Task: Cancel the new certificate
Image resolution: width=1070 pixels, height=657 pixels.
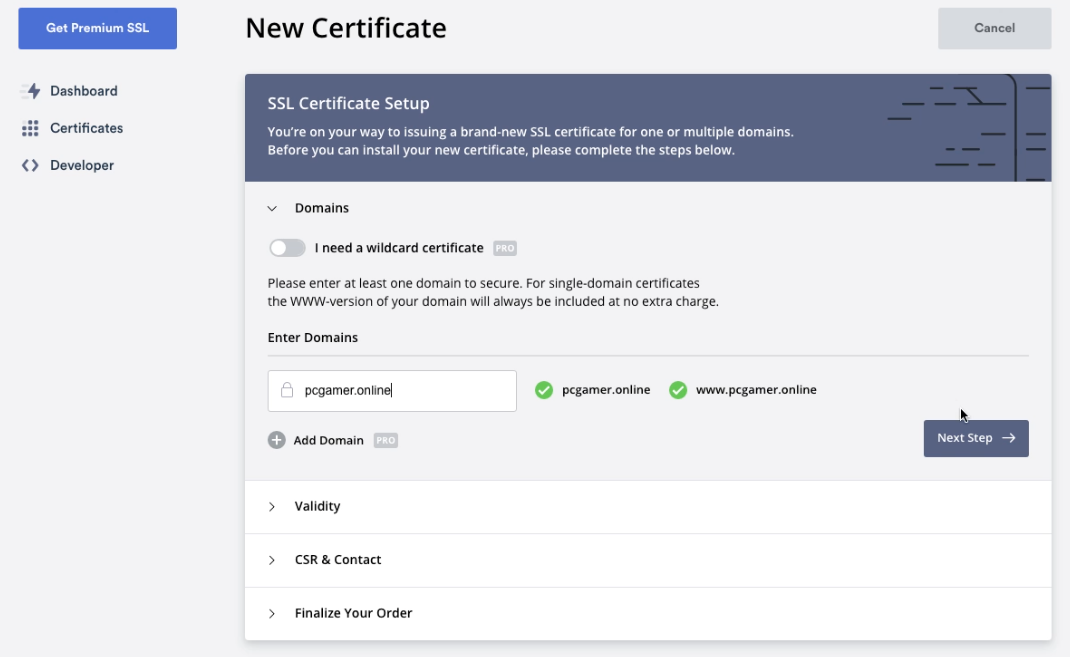Action: pyautogui.click(x=994, y=28)
